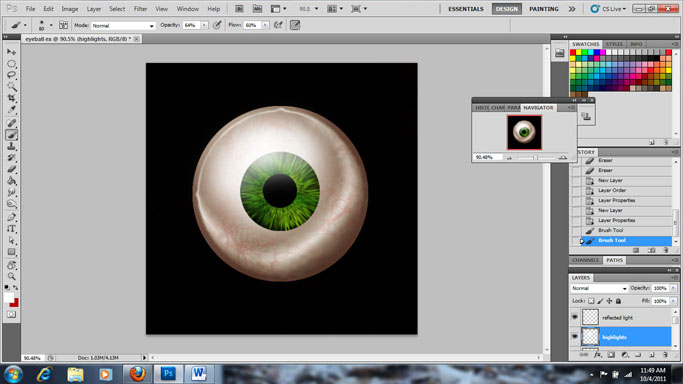This screenshot has height=384, width=683.
Task: Launch Mini Bridge from the top bar
Action: coord(257,9)
